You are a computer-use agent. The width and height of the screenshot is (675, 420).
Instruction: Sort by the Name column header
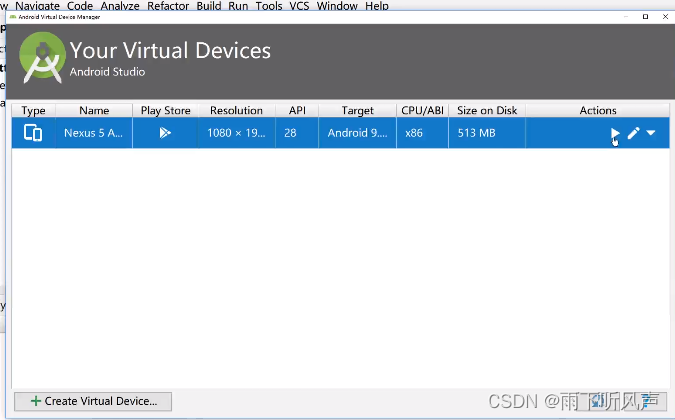click(94, 111)
